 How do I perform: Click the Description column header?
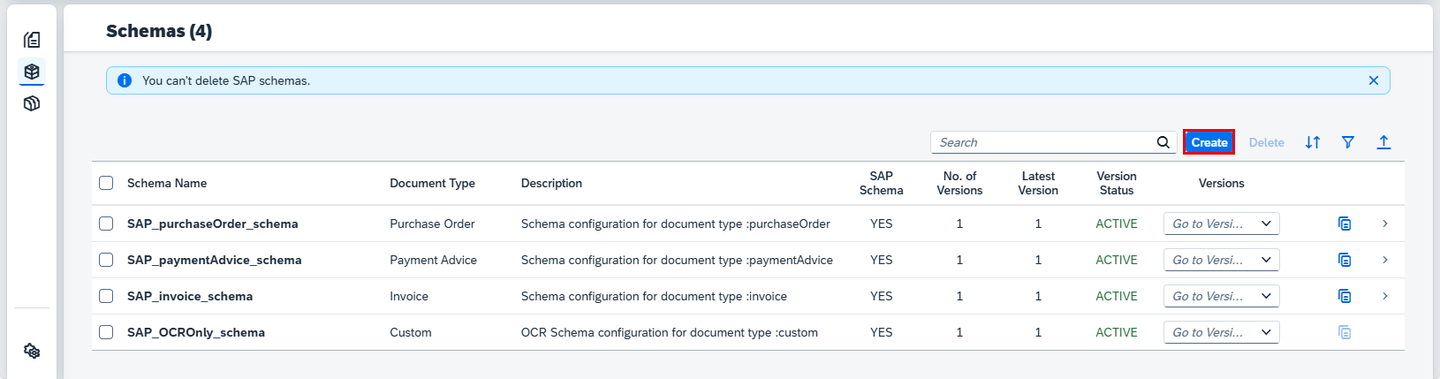pos(551,183)
